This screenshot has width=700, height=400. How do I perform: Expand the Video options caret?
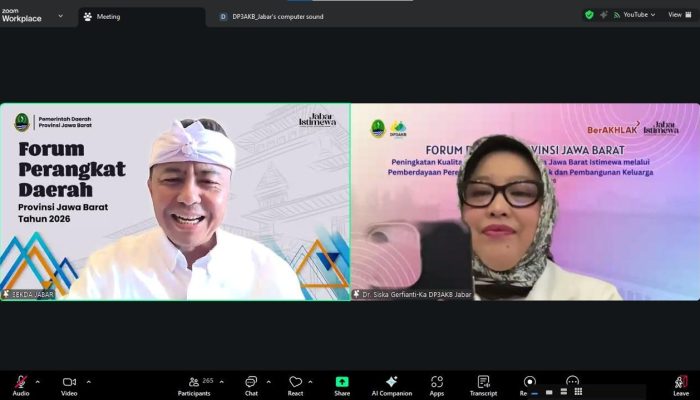(x=88, y=382)
